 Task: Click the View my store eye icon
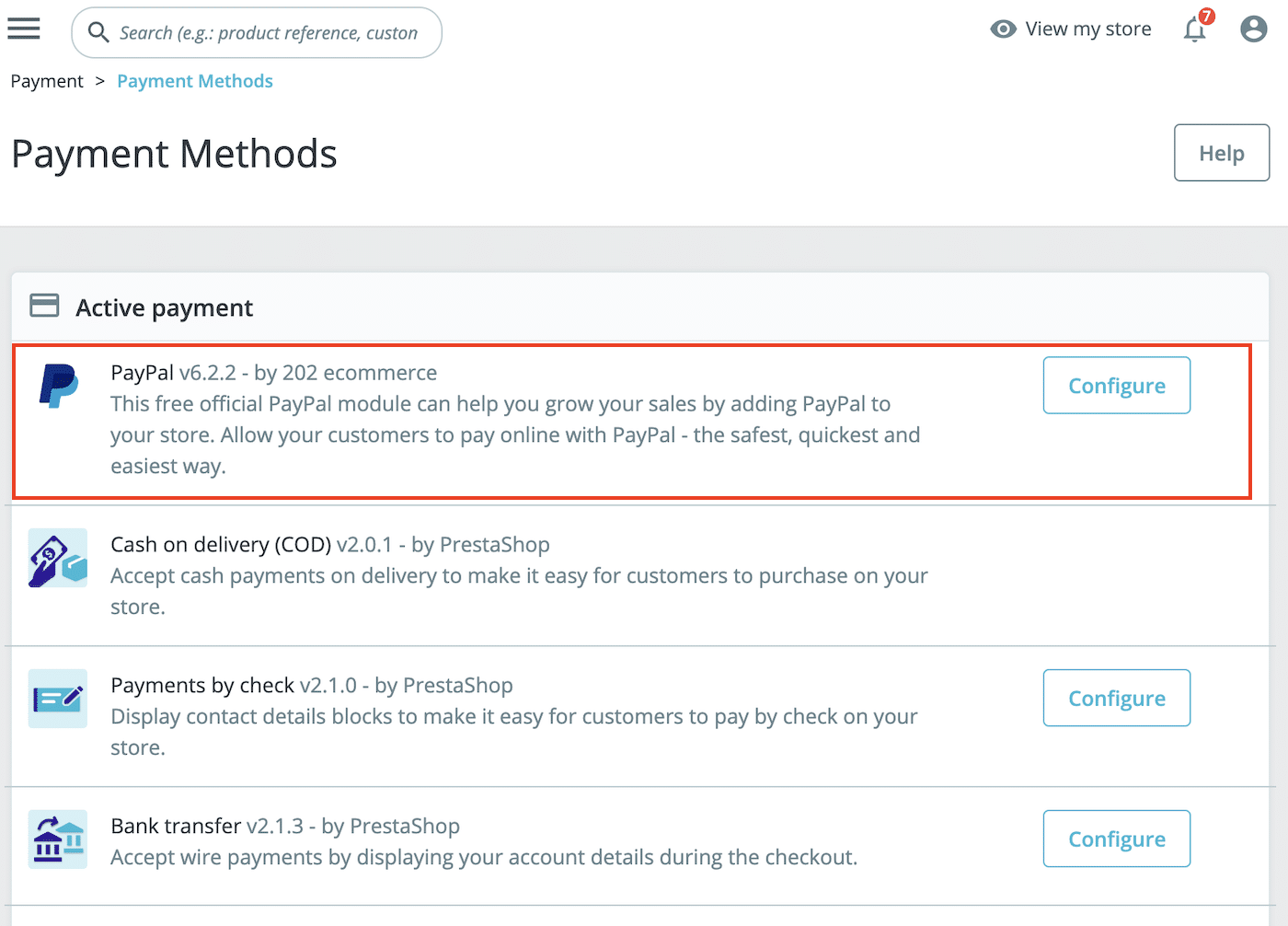[x=1003, y=29]
